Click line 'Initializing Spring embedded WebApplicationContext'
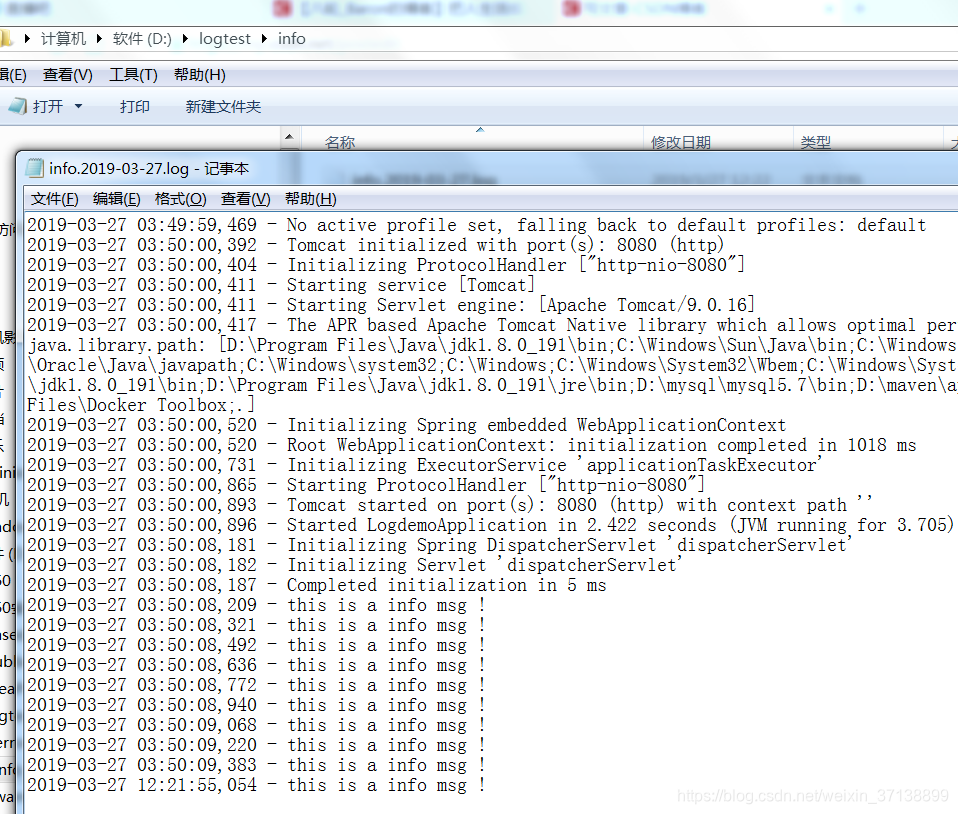 point(406,425)
